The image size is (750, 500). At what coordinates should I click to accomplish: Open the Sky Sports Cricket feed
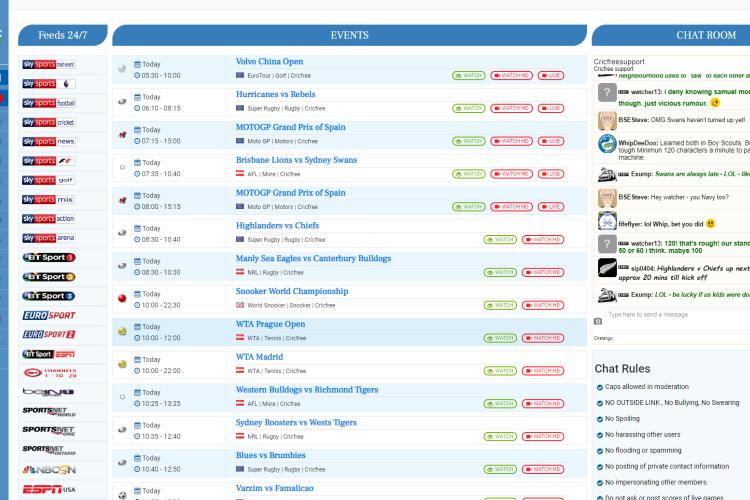49,122
